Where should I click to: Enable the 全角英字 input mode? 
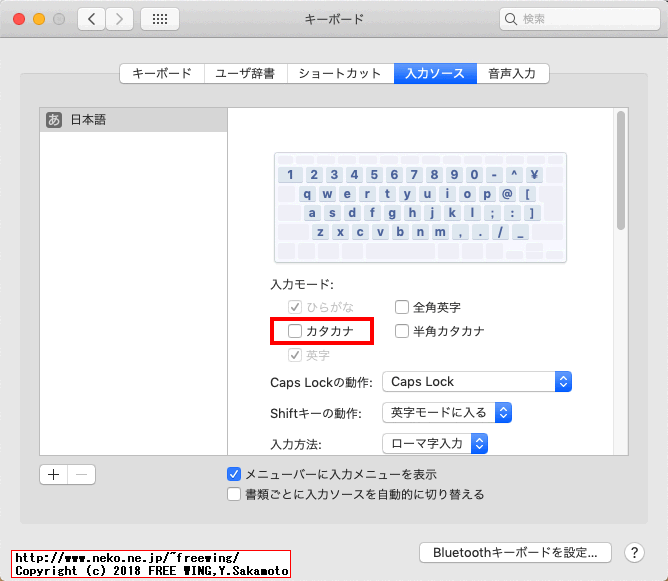[x=402, y=307]
